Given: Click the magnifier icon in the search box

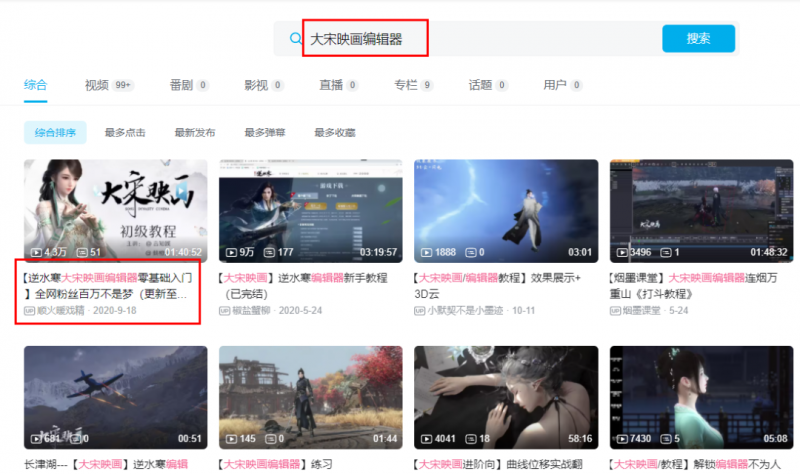Looking at the screenshot, I should point(295,39).
